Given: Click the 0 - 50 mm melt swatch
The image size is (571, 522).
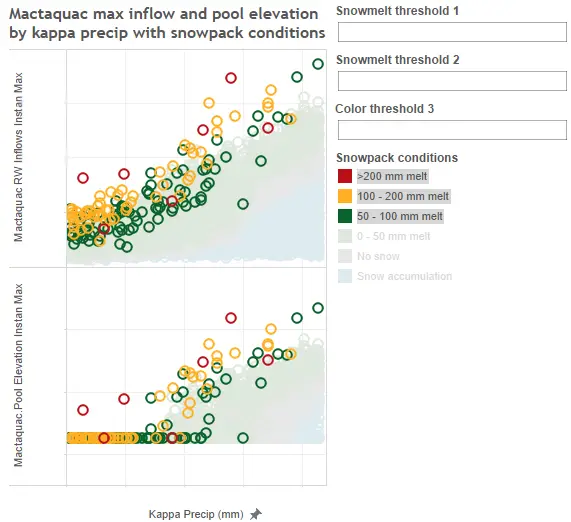Looking at the screenshot, I should 345,236.
